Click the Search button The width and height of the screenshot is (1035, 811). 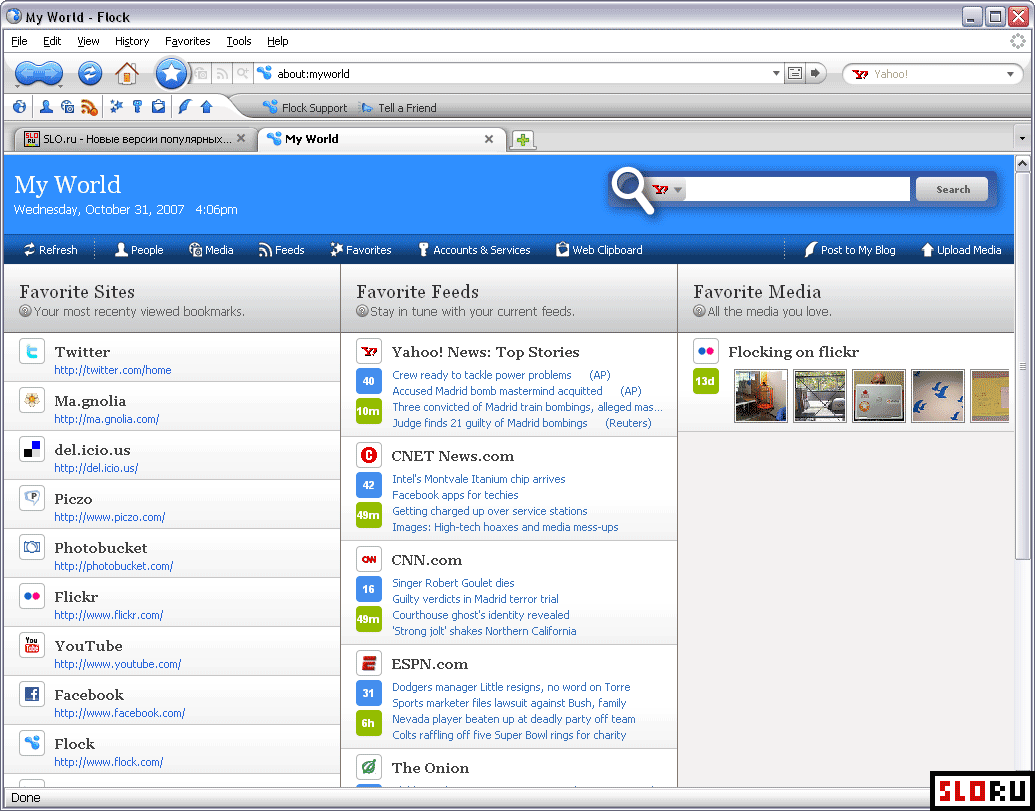coord(952,189)
